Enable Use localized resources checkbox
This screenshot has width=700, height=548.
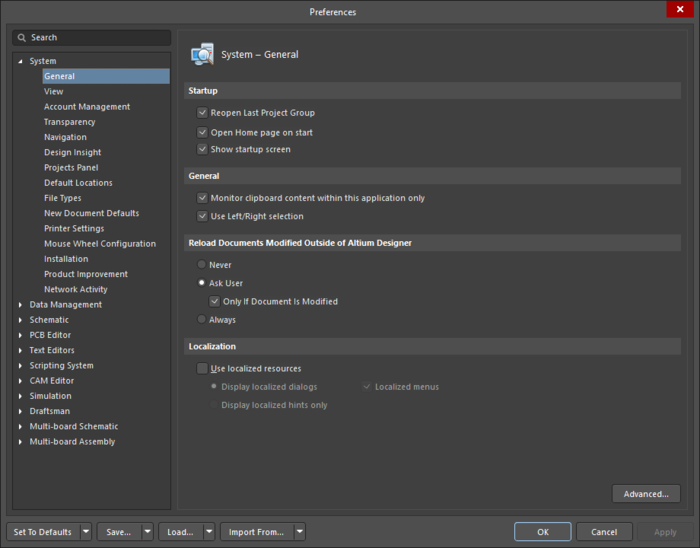203,369
